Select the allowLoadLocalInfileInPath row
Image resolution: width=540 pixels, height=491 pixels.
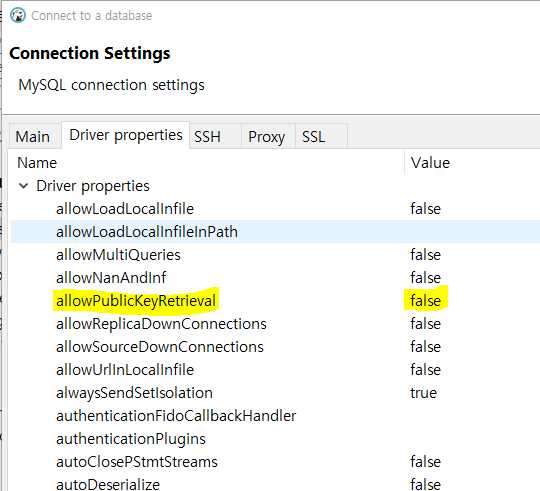tap(276, 232)
